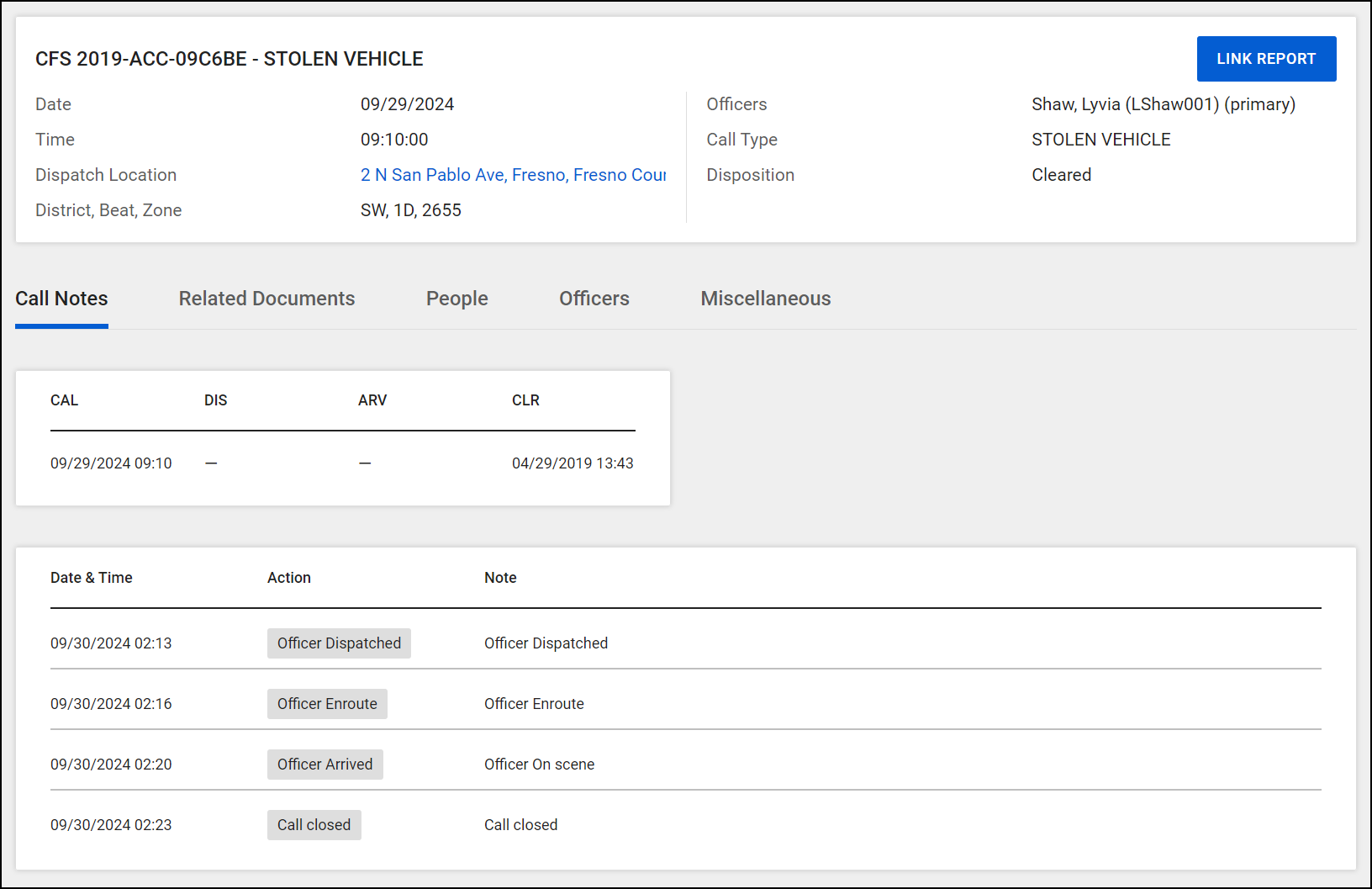Click the Date & Time column header
The height and width of the screenshot is (889, 1372).
point(91,578)
